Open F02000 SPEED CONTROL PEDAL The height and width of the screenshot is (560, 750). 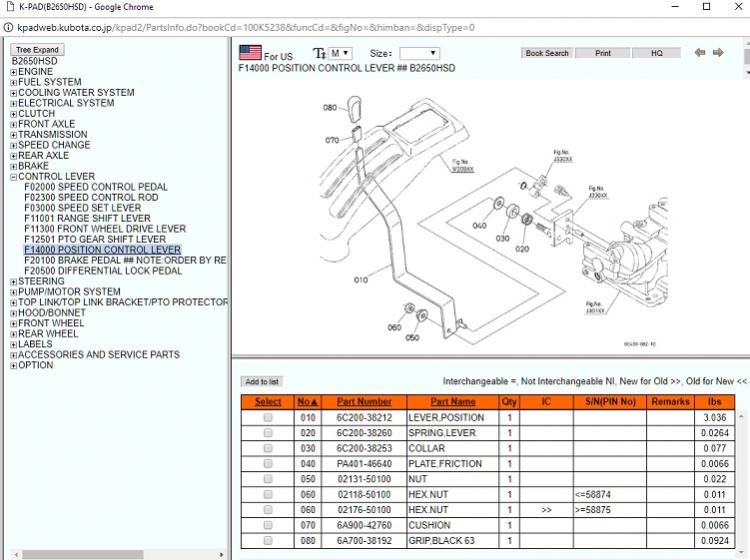(x=96, y=187)
